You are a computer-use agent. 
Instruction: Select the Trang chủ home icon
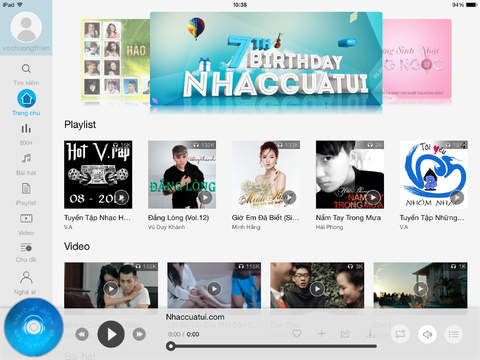26,99
